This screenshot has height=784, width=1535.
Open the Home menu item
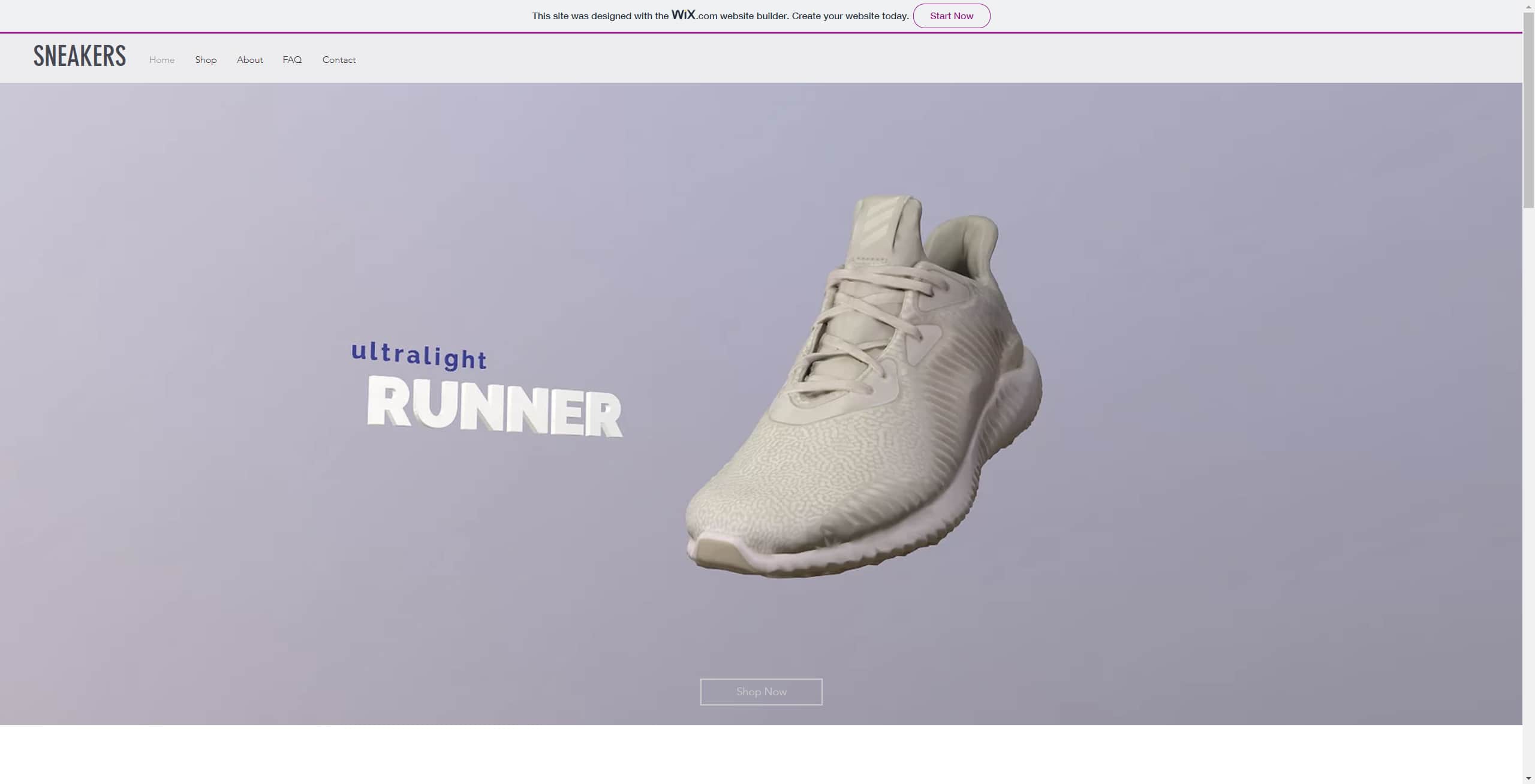pos(162,60)
